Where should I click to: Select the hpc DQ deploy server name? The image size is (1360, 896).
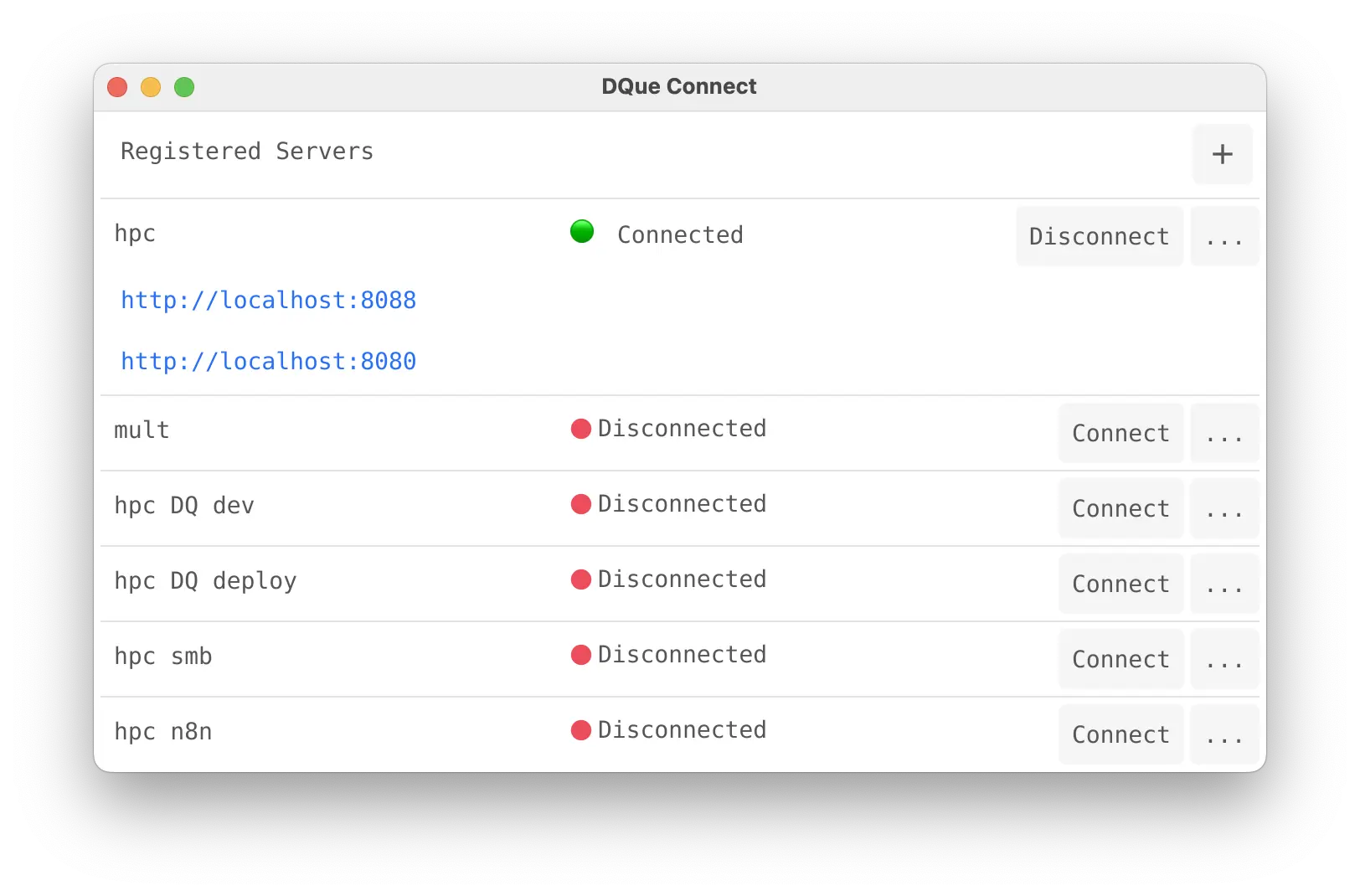205,581
